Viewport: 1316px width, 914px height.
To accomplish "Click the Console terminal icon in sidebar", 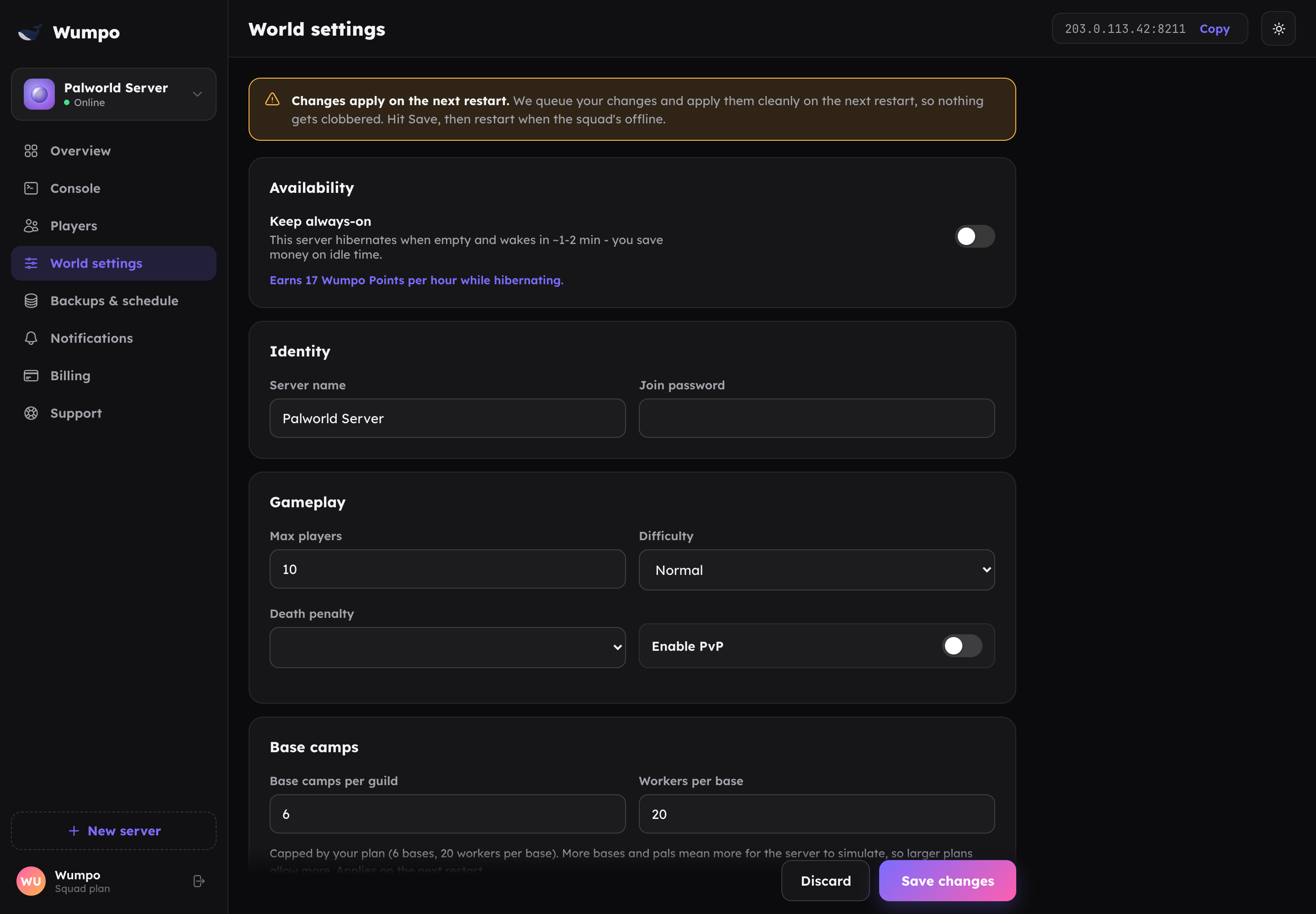I will tap(31, 188).
